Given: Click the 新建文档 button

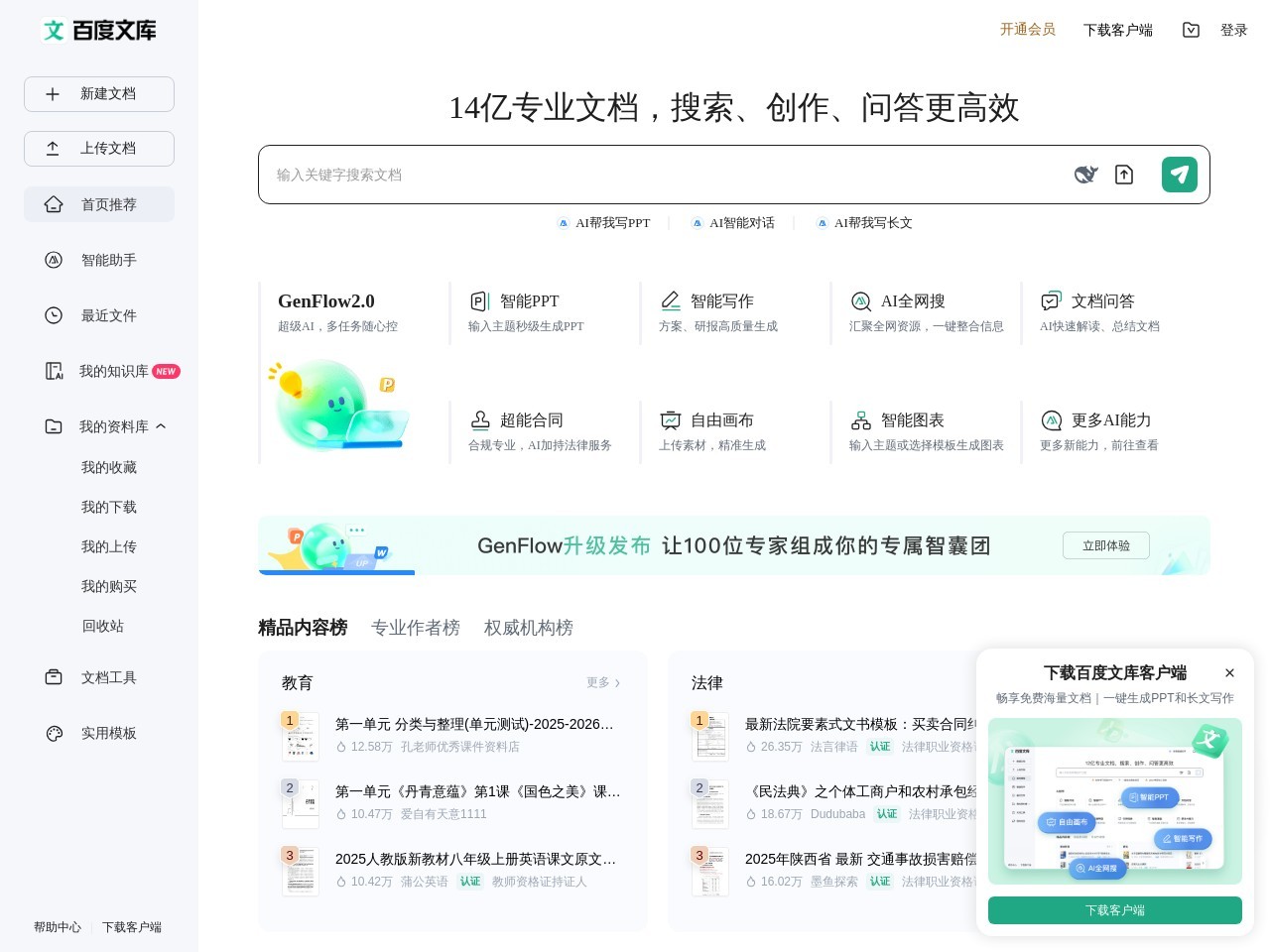Looking at the screenshot, I should (99, 94).
